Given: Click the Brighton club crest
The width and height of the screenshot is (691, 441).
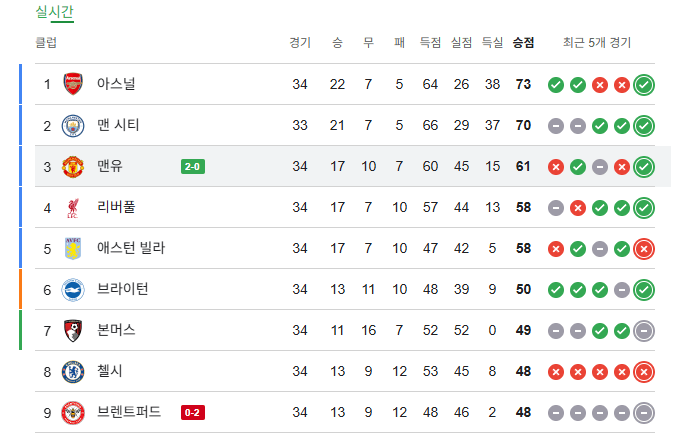Looking at the screenshot, I should [x=73, y=289].
